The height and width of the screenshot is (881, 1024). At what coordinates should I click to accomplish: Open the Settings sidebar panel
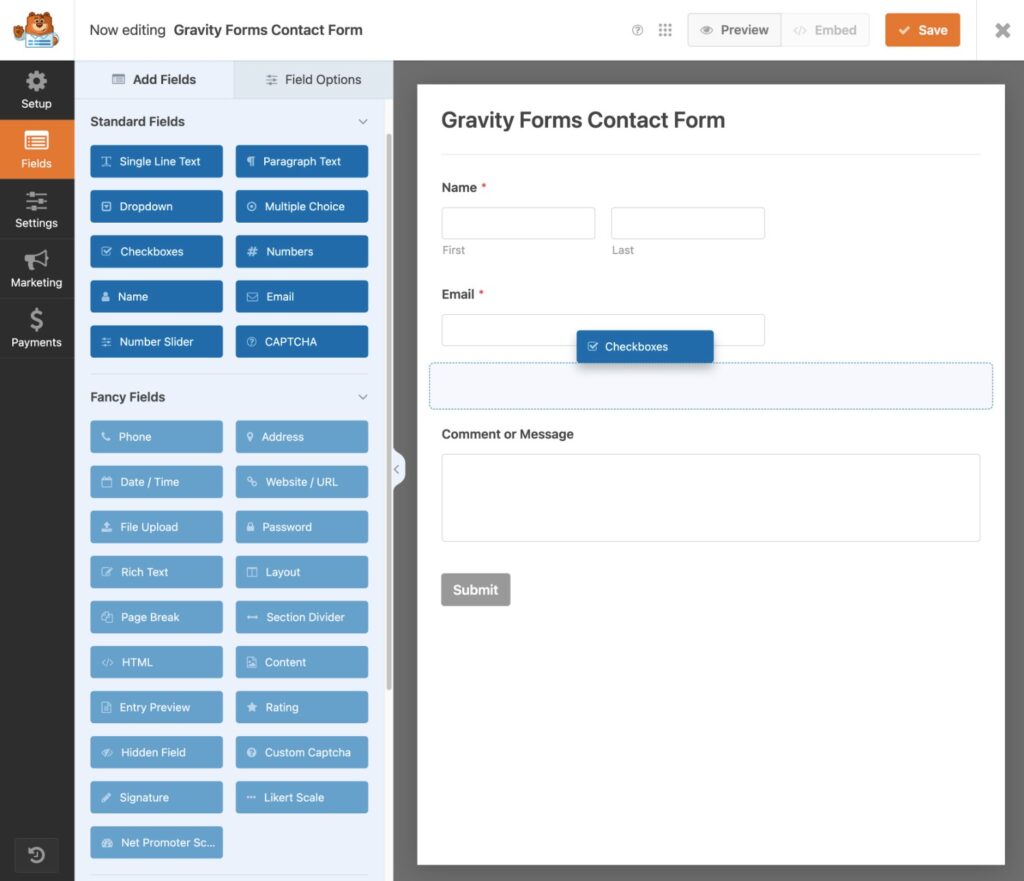pos(36,210)
